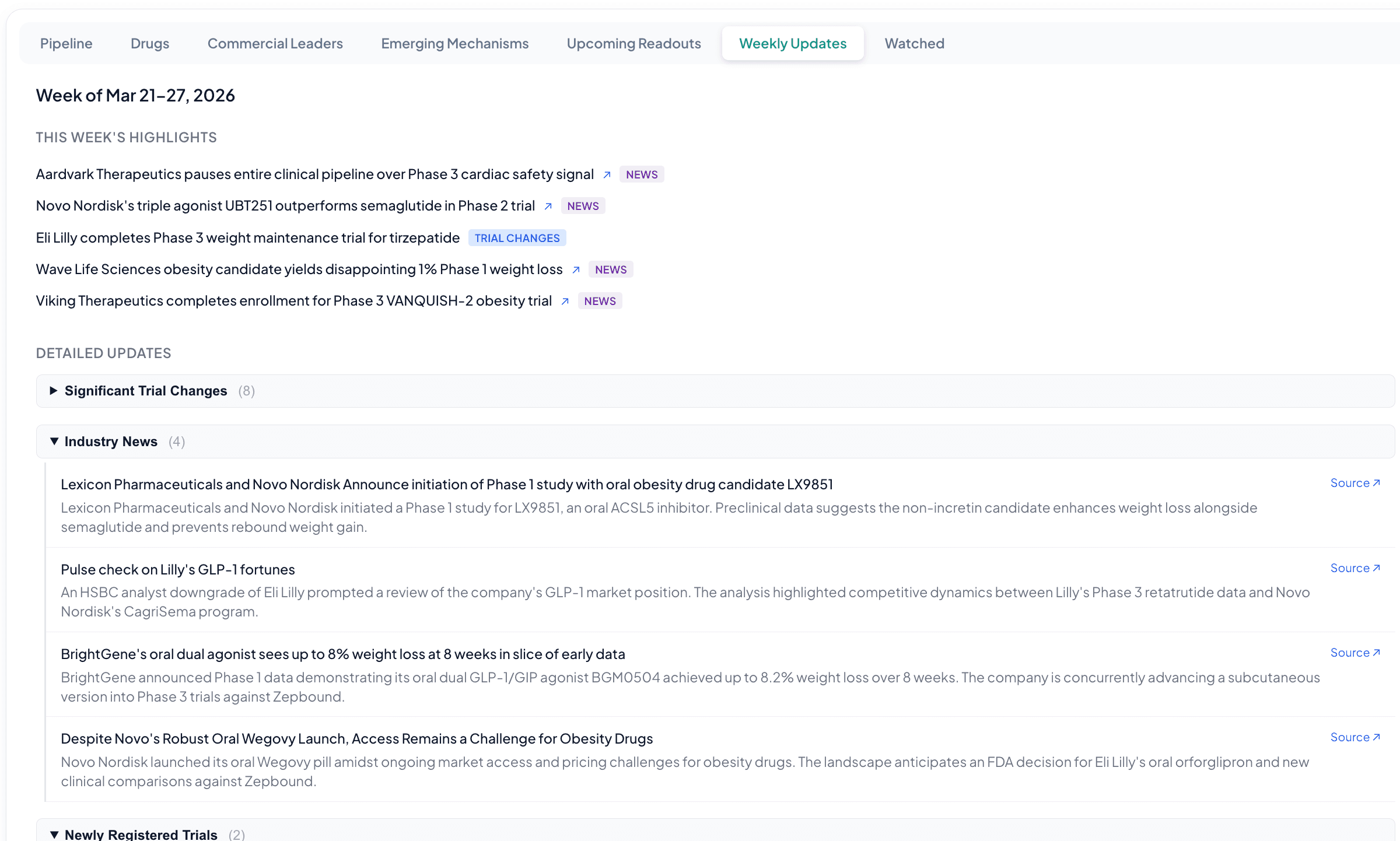Select the Weekly Updates tab

793,44
